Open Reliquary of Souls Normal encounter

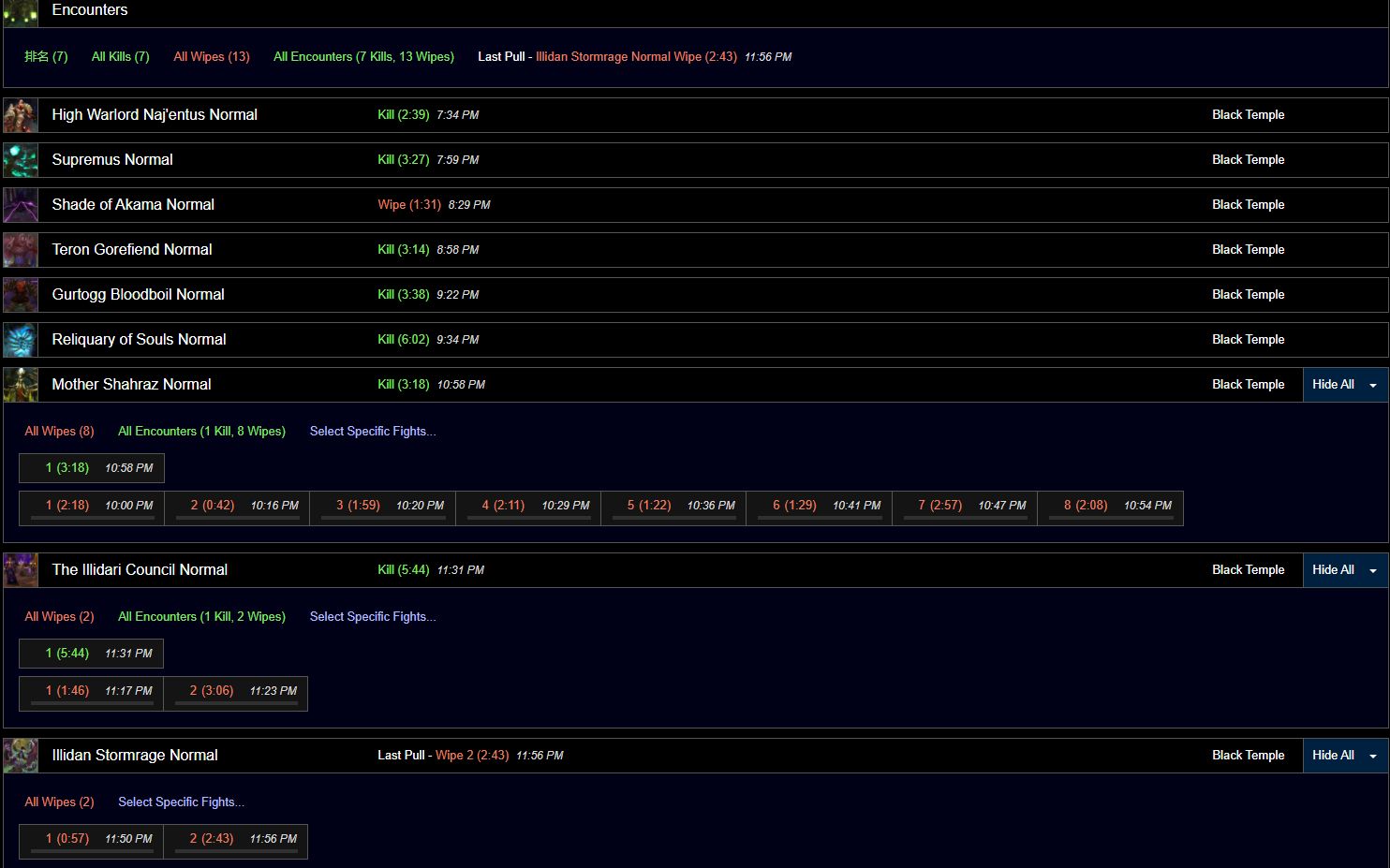(x=139, y=339)
